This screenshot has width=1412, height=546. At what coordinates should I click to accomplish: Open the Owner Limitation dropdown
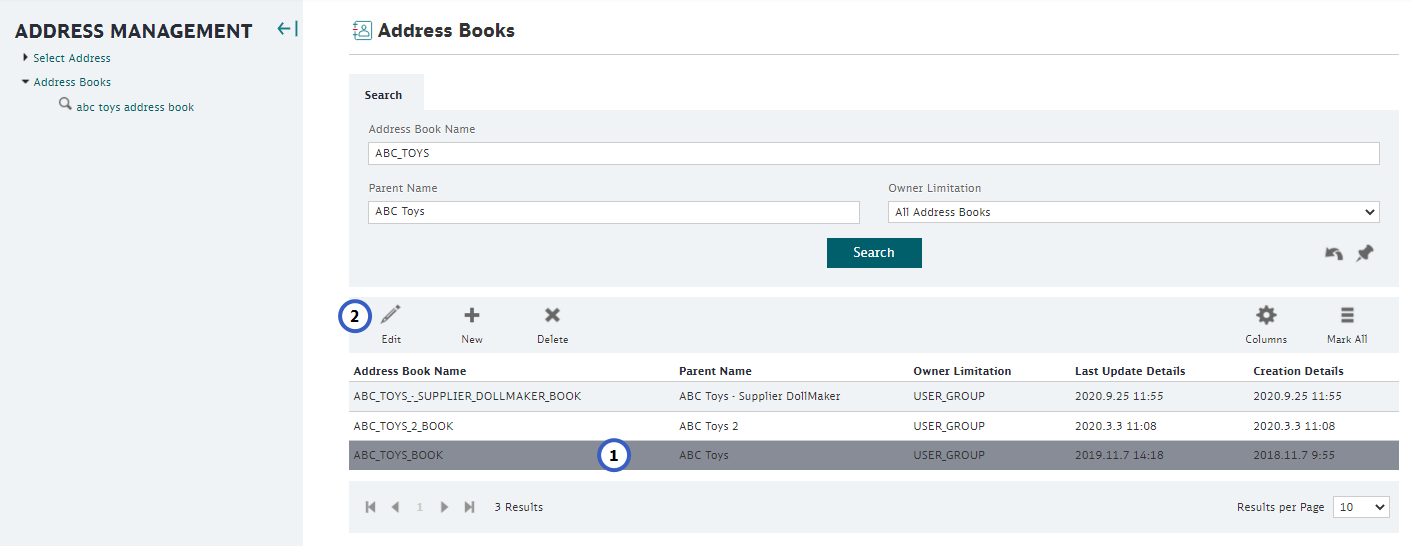tap(1134, 212)
